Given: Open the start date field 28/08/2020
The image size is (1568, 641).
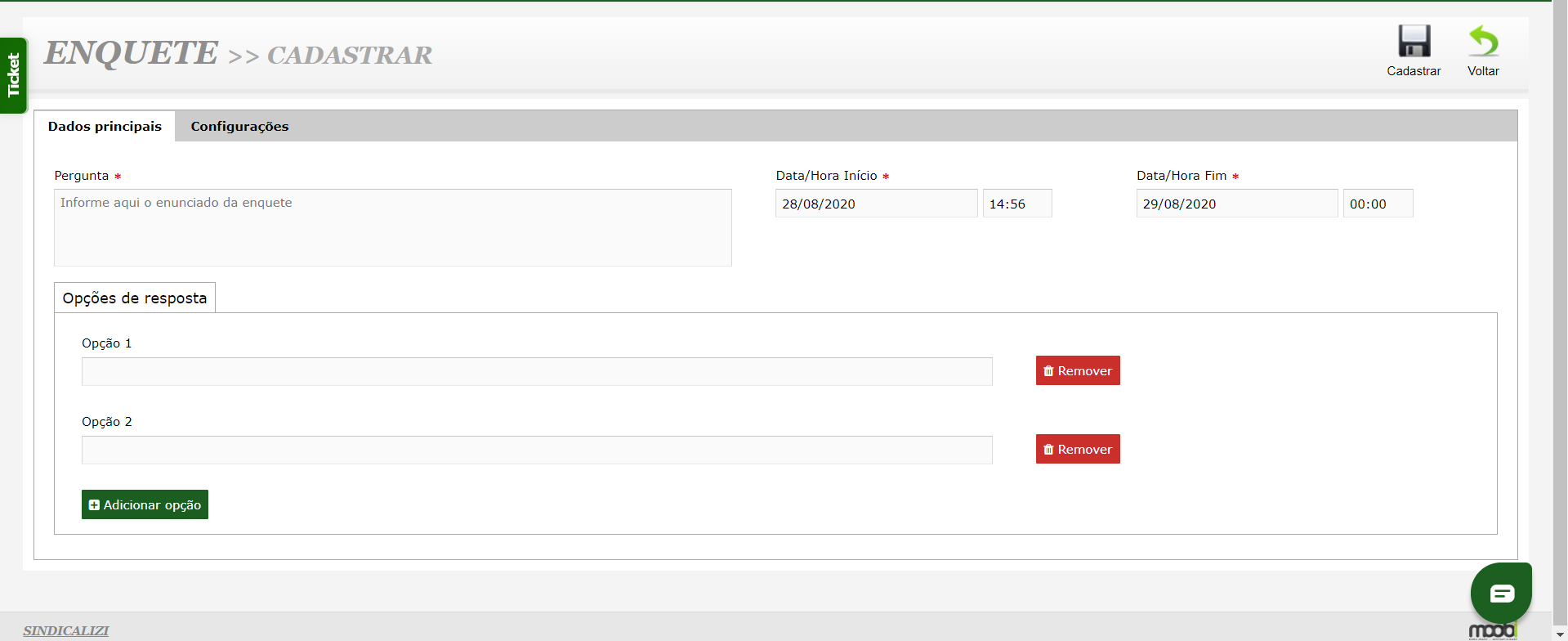Looking at the screenshot, I should 875,204.
